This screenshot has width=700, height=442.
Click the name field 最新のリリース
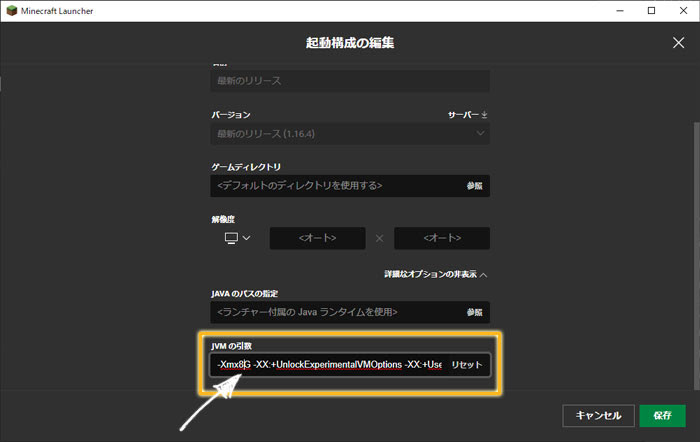(x=350, y=81)
